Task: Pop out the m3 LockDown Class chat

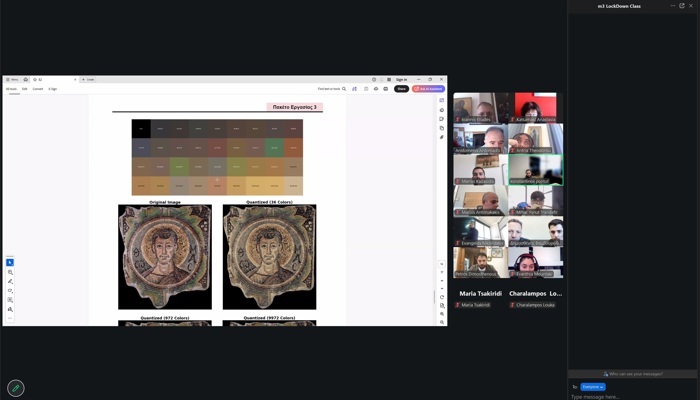Action: pos(682,6)
